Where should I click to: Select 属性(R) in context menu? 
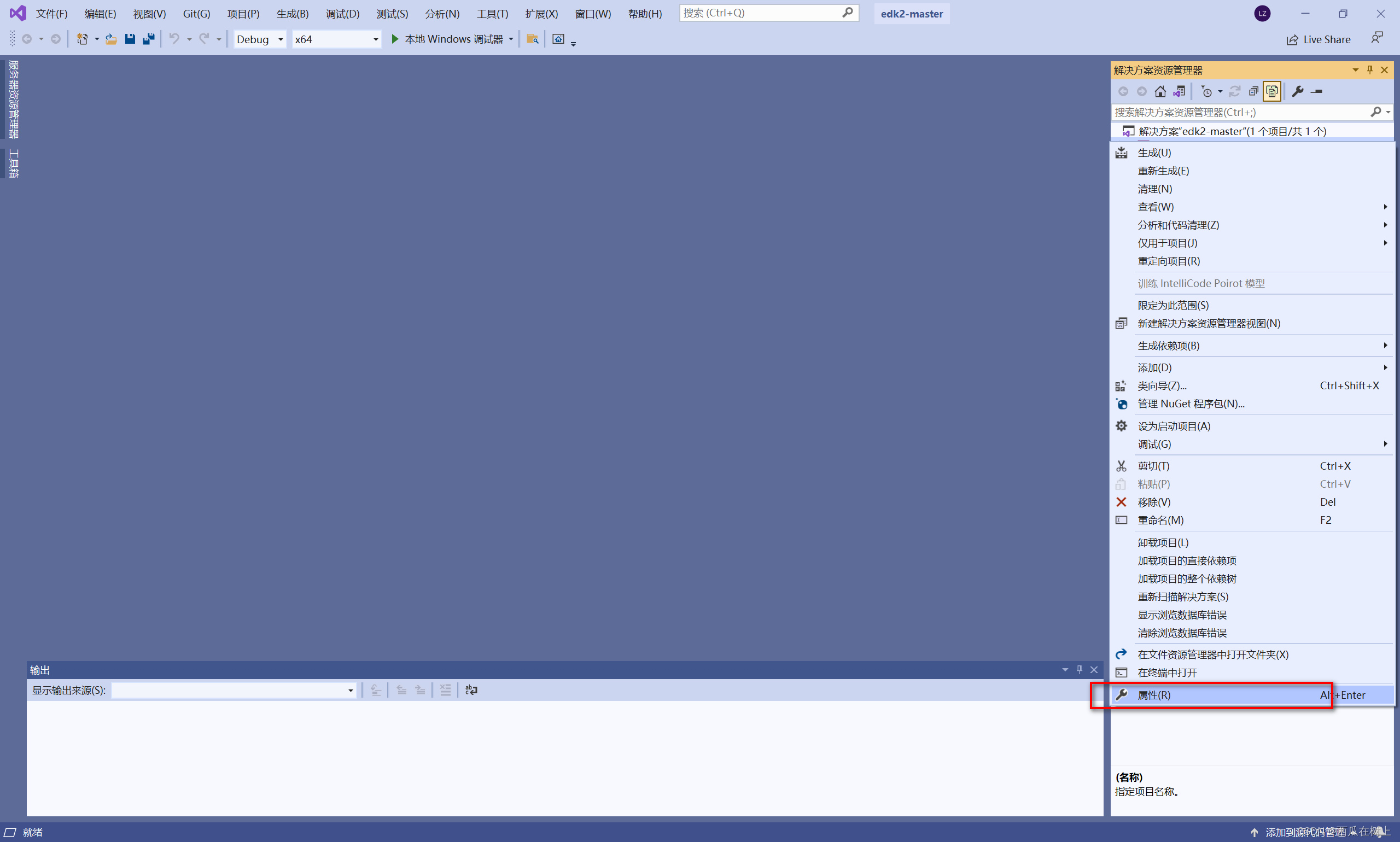coord(1251,695)
